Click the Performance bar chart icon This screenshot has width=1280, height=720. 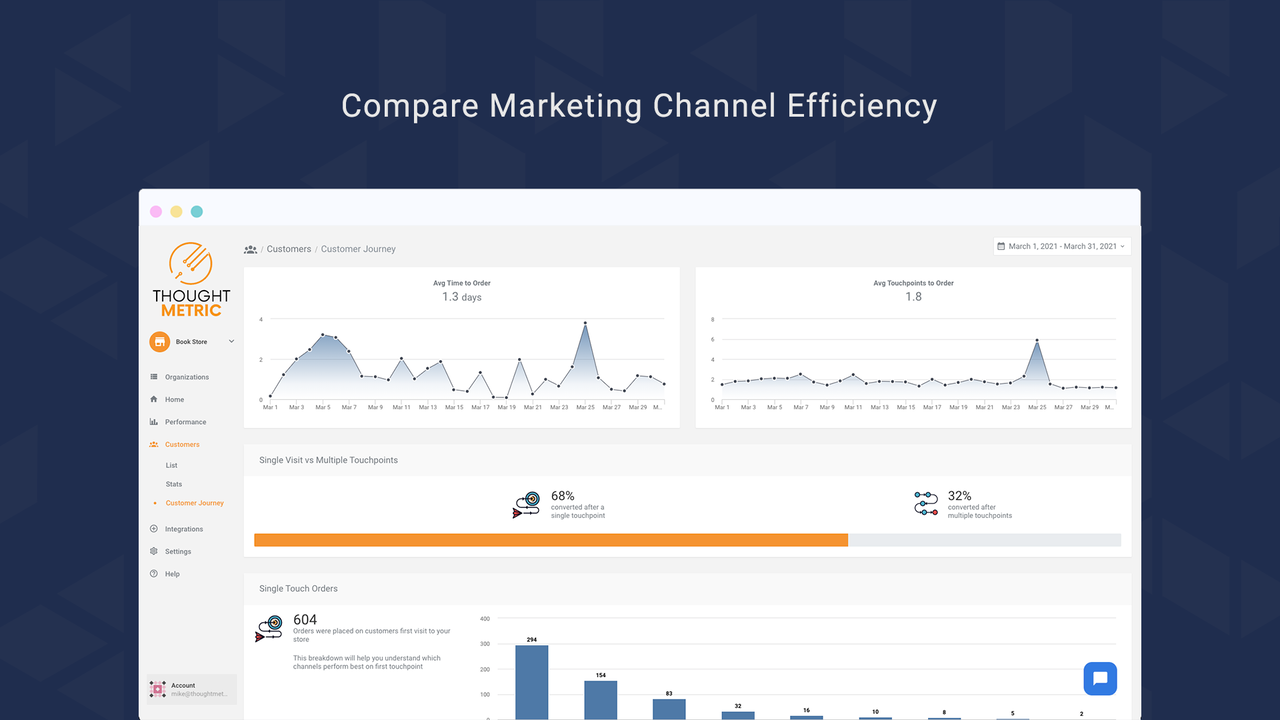coord(154,422)
